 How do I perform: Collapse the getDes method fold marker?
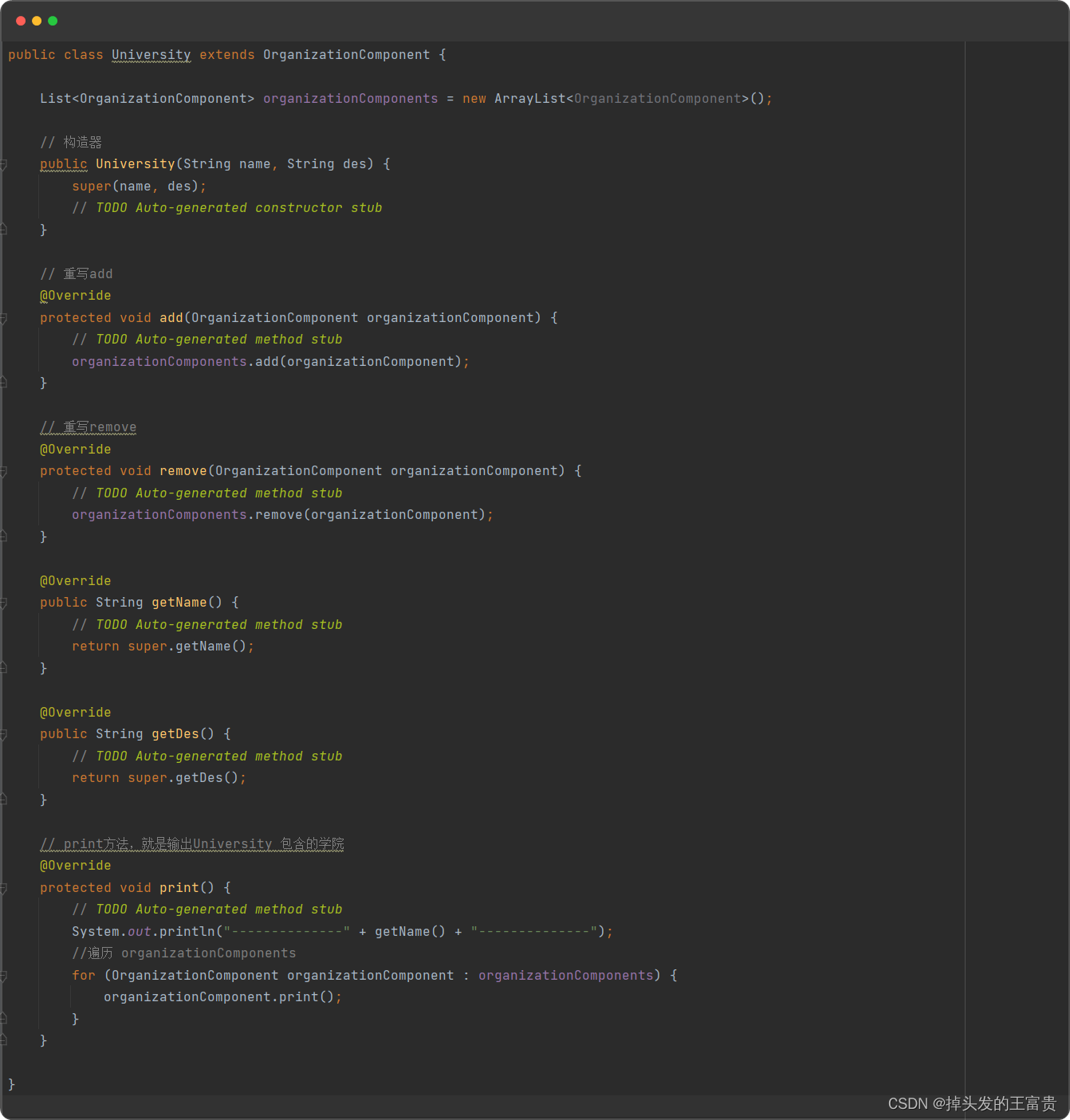point(3,734)
